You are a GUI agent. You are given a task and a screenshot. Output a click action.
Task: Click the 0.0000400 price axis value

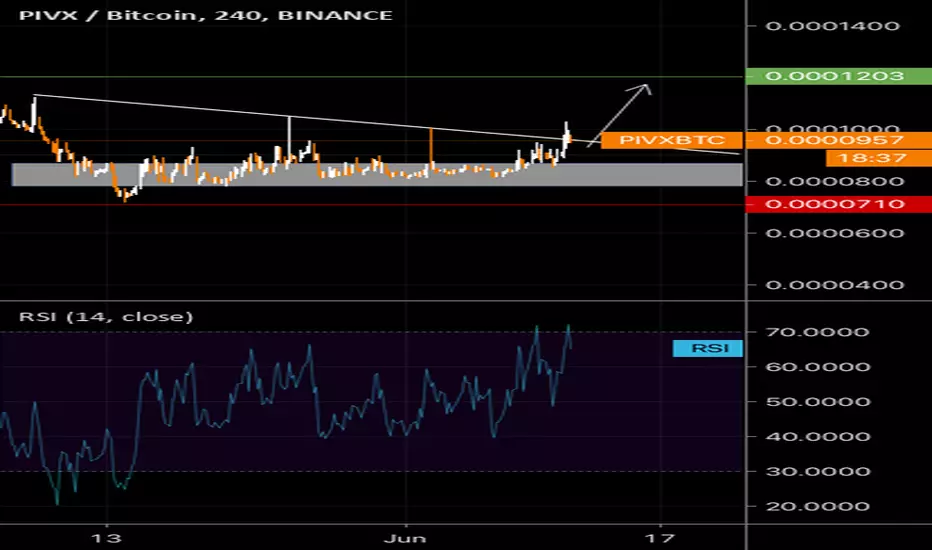[x=835, y=285]
